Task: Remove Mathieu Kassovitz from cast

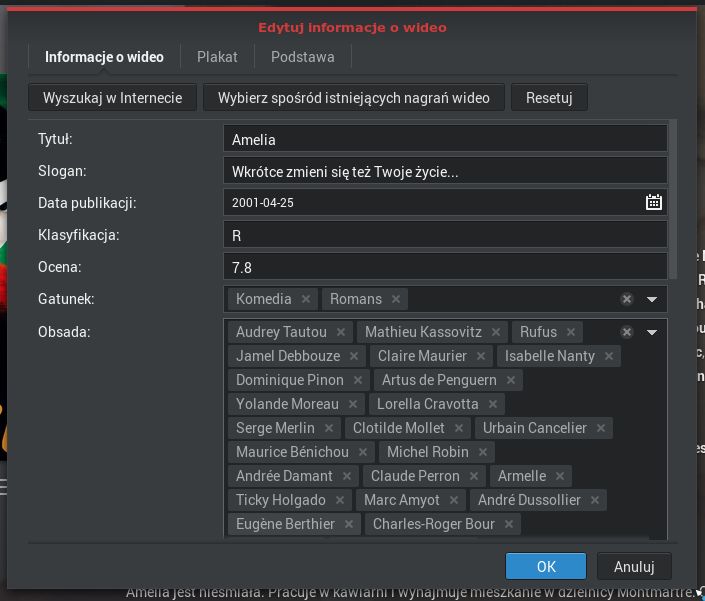Action: tap(495, 332)
